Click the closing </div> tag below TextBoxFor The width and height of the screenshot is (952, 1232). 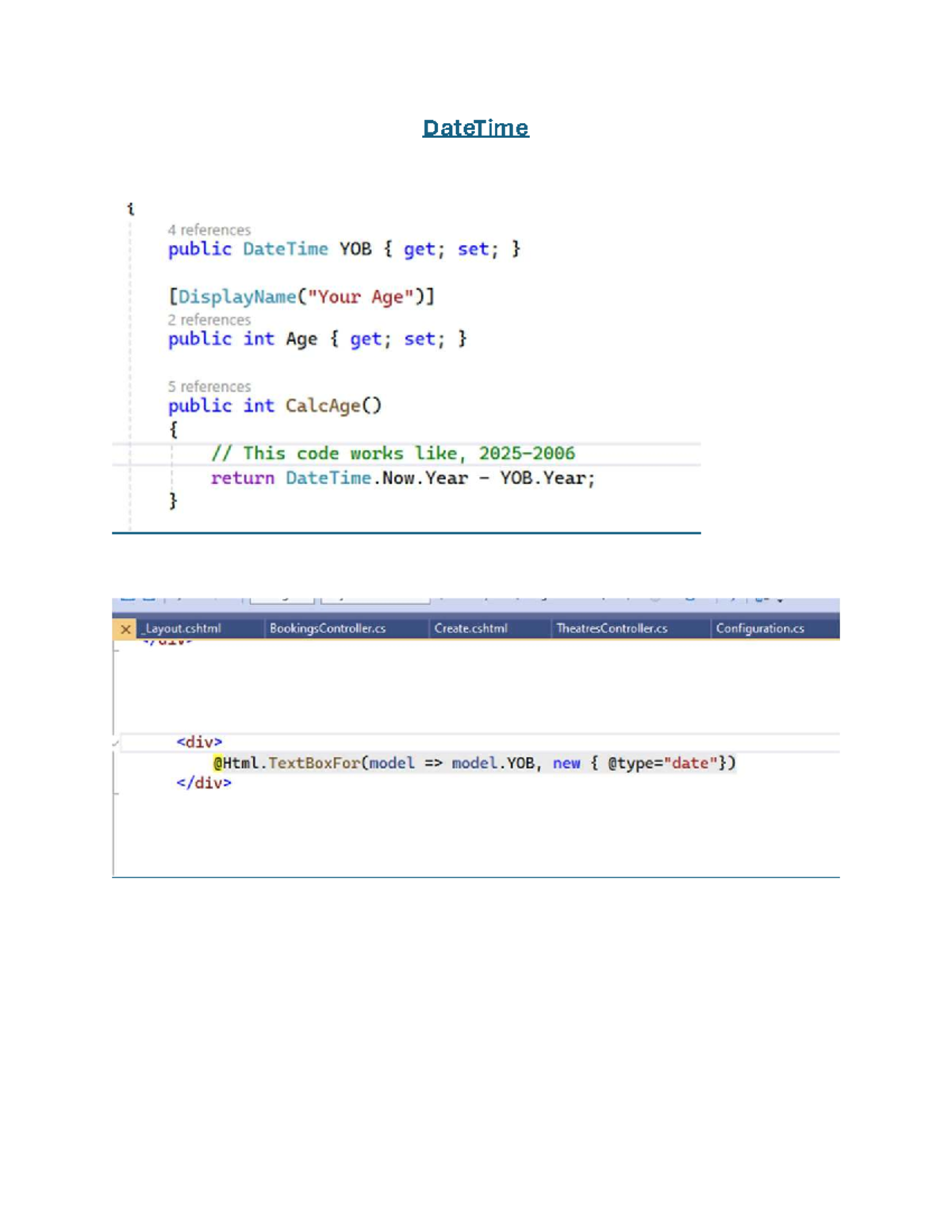click(204, 783)
